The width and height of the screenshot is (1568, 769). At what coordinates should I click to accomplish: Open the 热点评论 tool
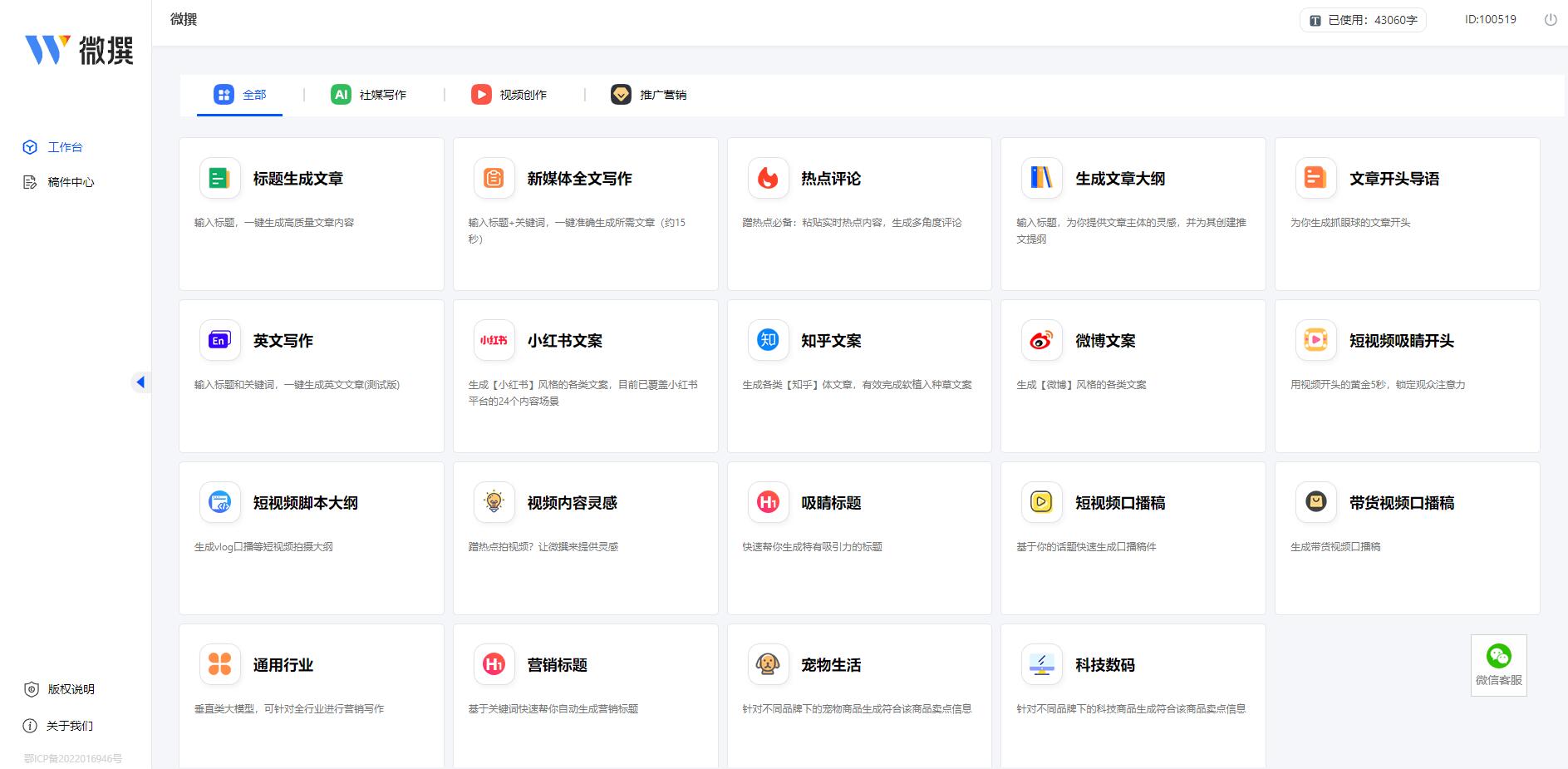(768, 177)
